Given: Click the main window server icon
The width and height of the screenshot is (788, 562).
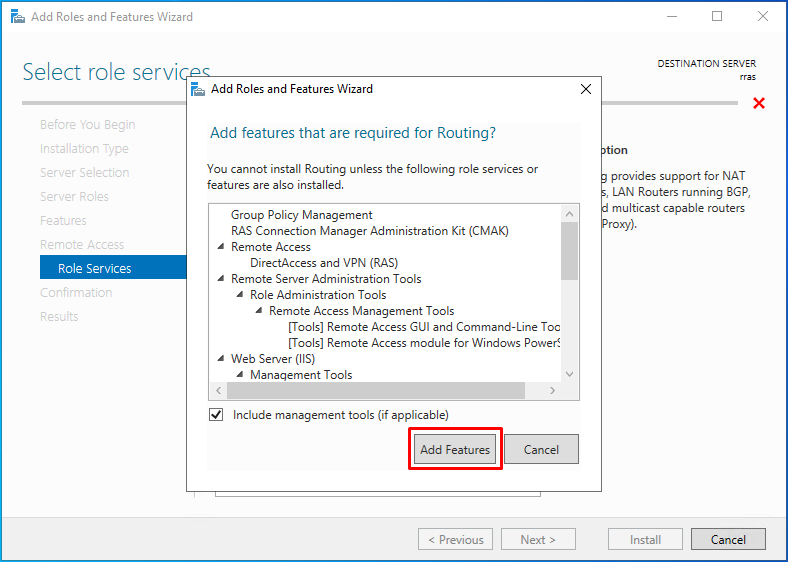Looking at the screenshot, I should coord(17,17).
